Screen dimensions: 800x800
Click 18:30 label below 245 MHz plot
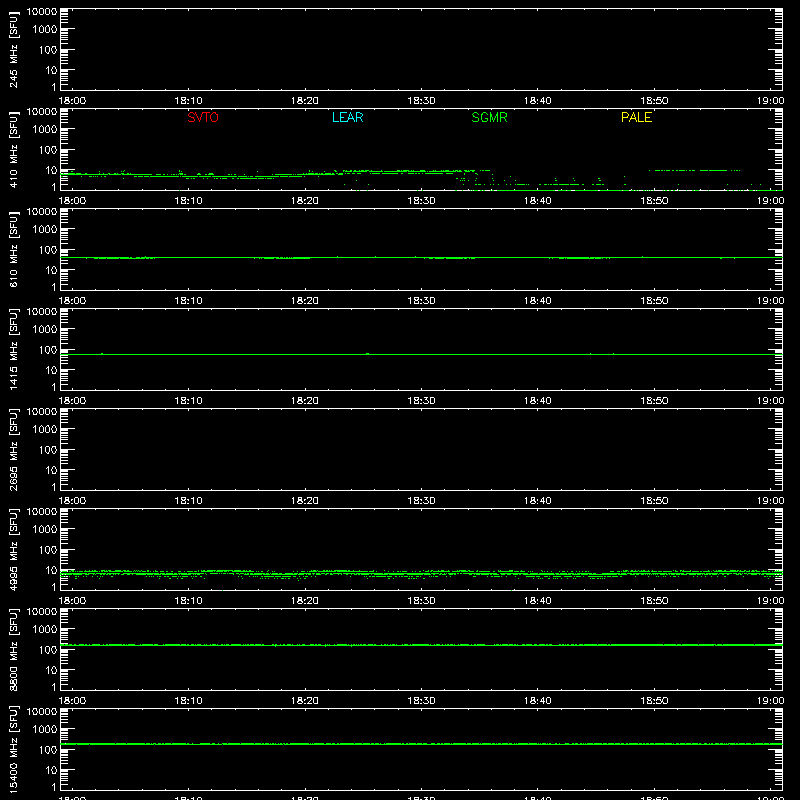(x=421, y=101)
